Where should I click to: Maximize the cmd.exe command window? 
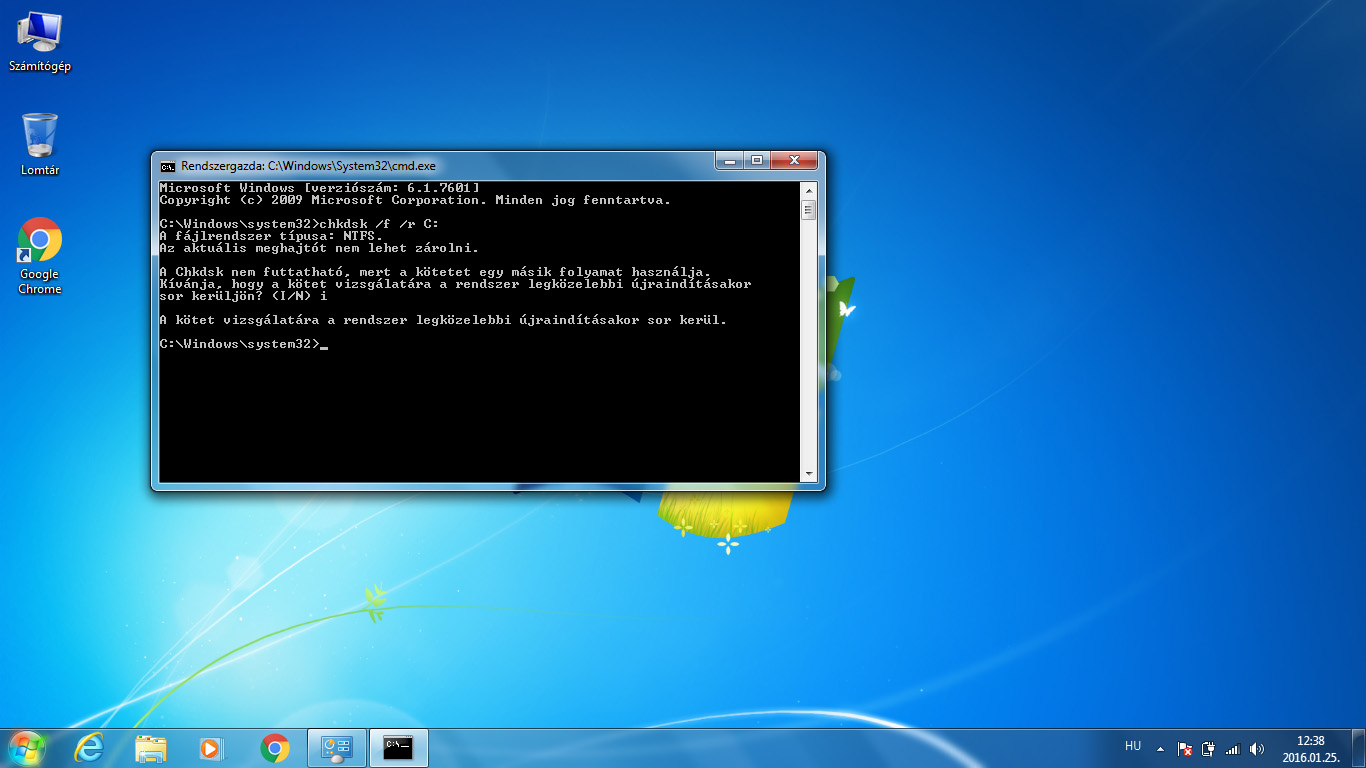click(x=757, y=161)
